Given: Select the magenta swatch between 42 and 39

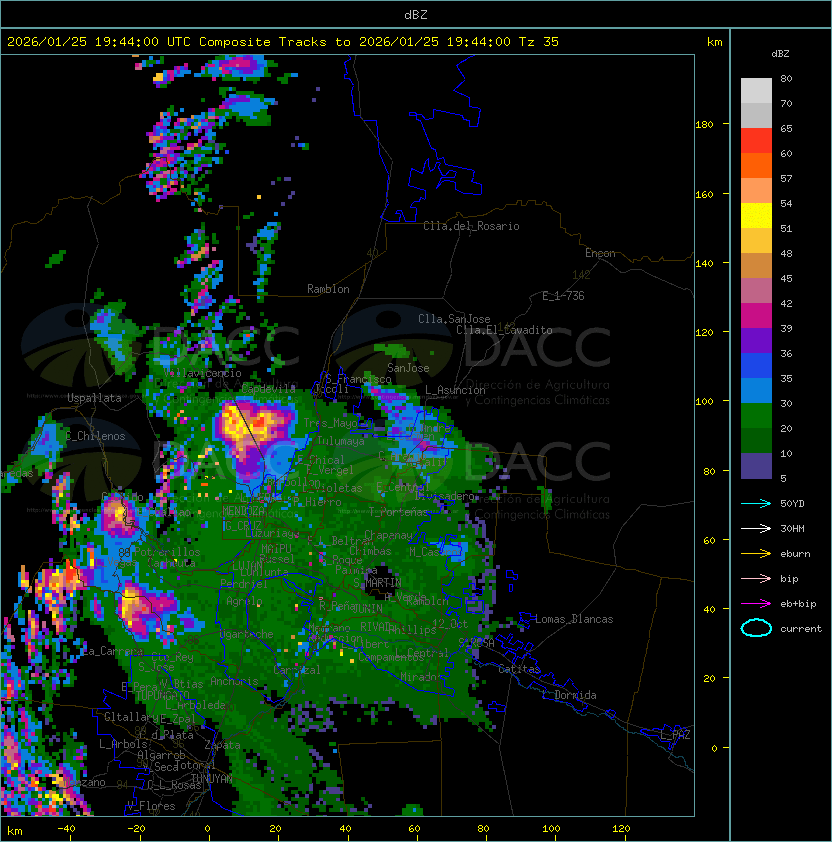Looking at the screenshot, I should [756, 316].
